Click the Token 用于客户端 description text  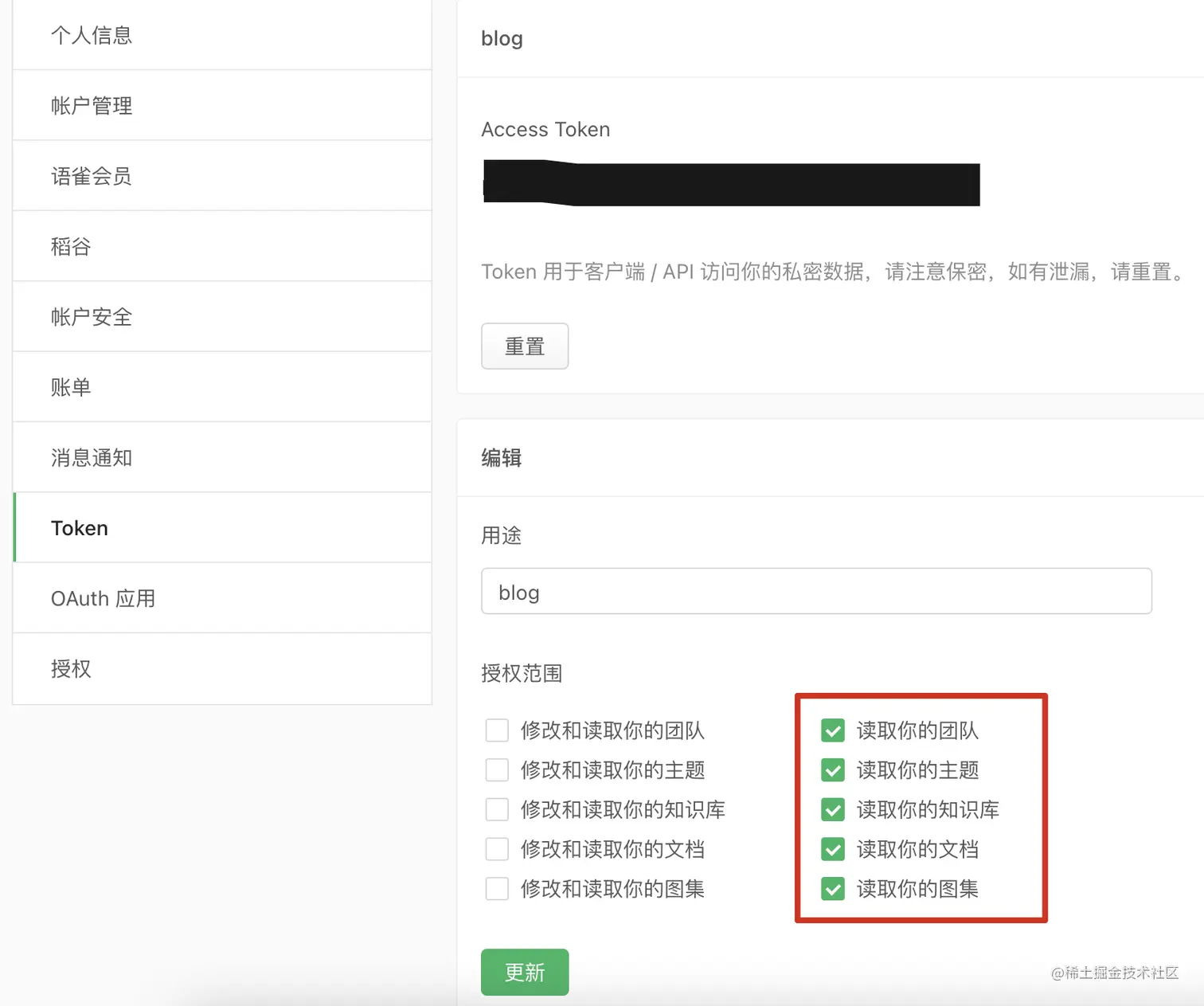(834, 272)
